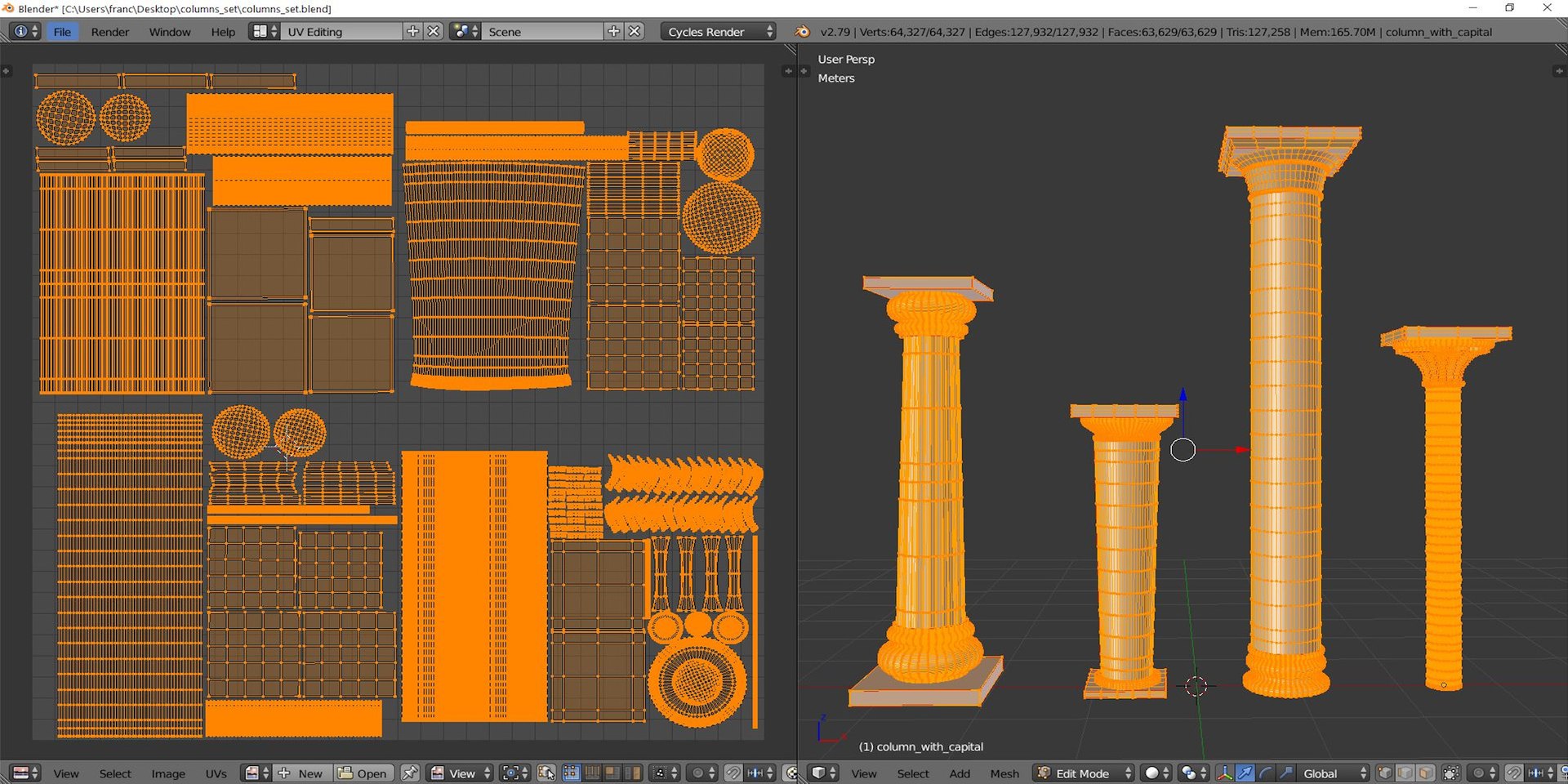Open the UVs menu in the UV editor

pos(216,773)
